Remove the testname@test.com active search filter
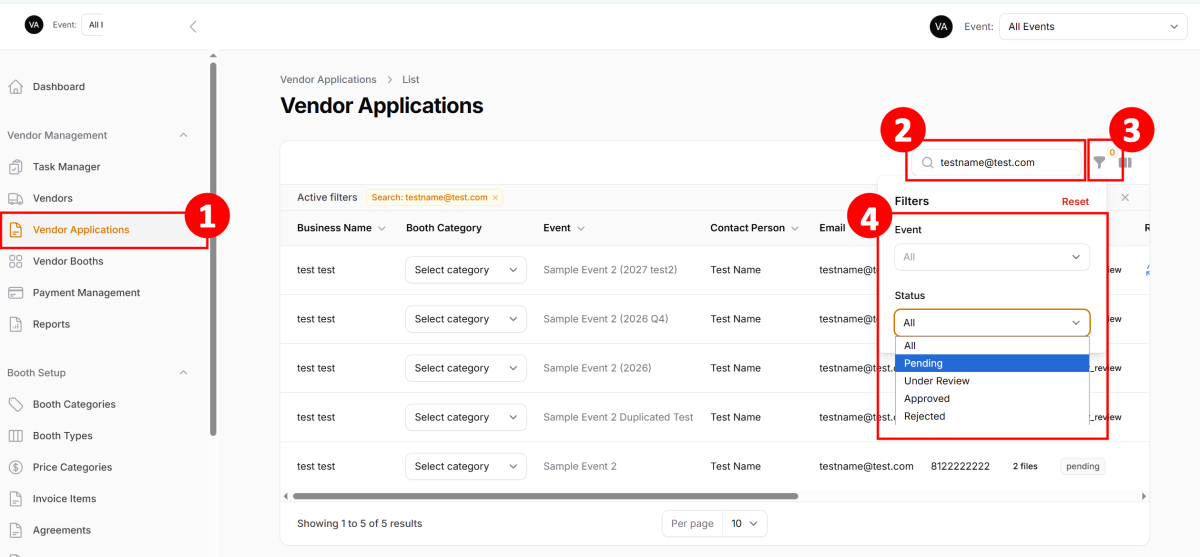 495,198
